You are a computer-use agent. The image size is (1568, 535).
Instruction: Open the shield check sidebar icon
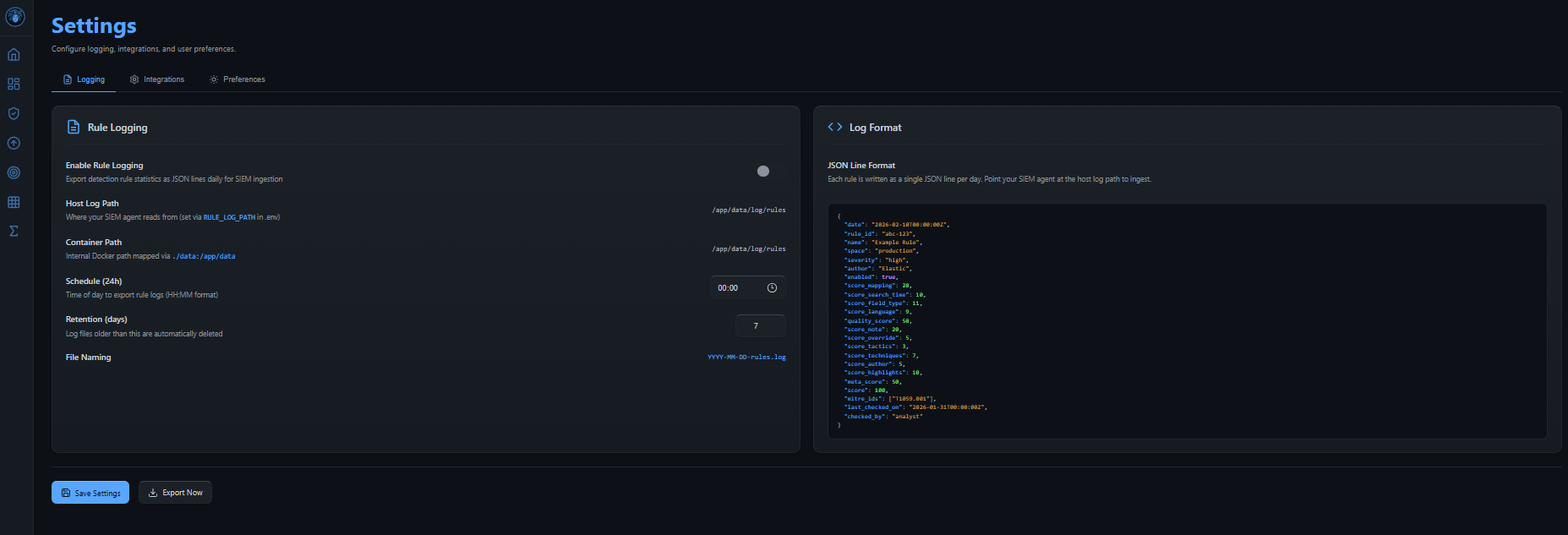[x=14, y=114]
